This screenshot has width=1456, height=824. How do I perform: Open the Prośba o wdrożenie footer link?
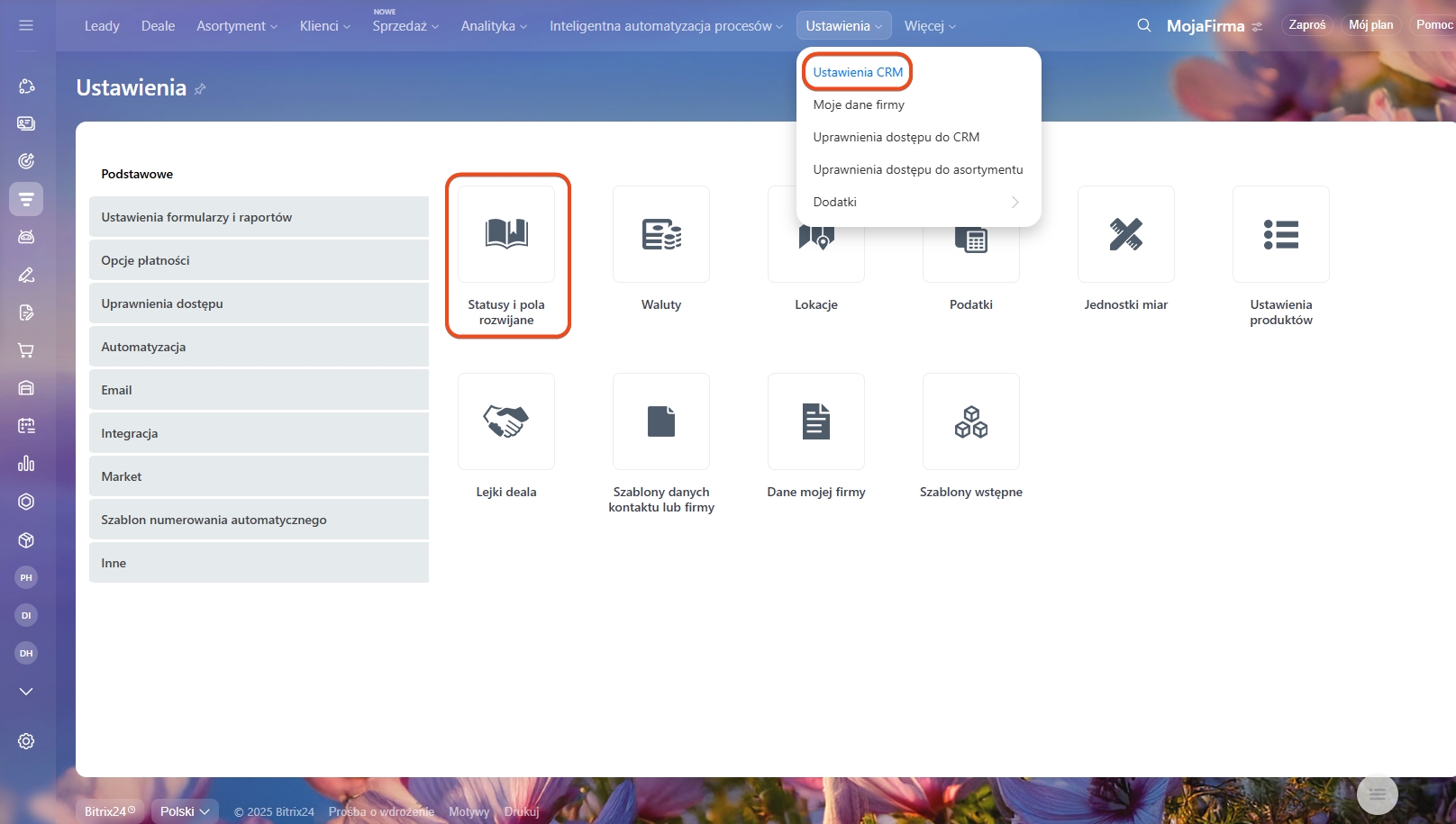click(381, 811)
